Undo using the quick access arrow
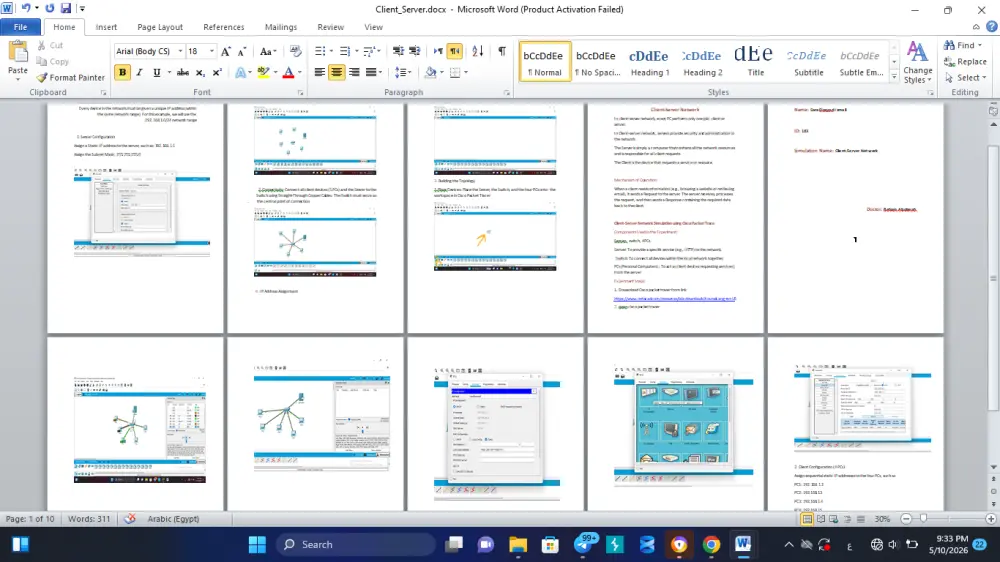 pos(26,8)
